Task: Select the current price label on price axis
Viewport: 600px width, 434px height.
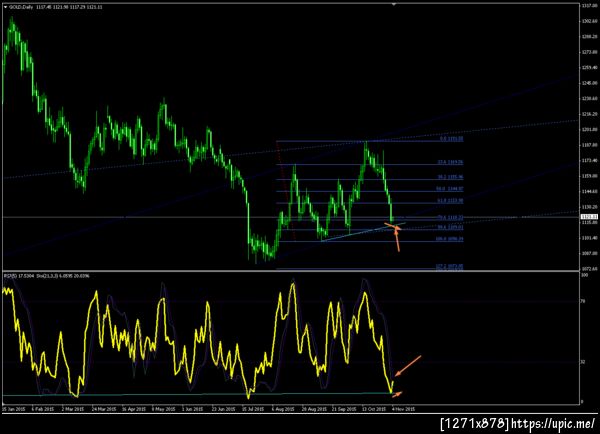Action: pyautogui.click(x=589, y=217)
